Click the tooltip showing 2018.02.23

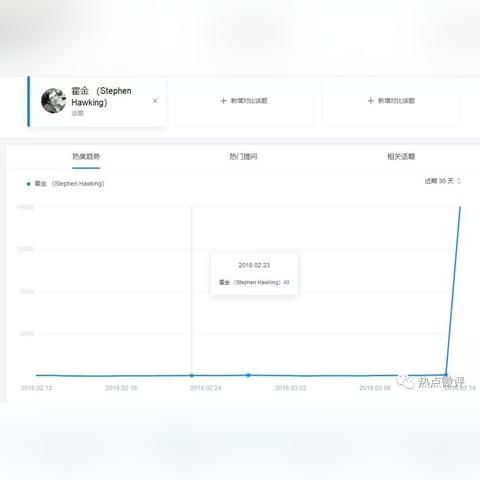pos(254,273)
